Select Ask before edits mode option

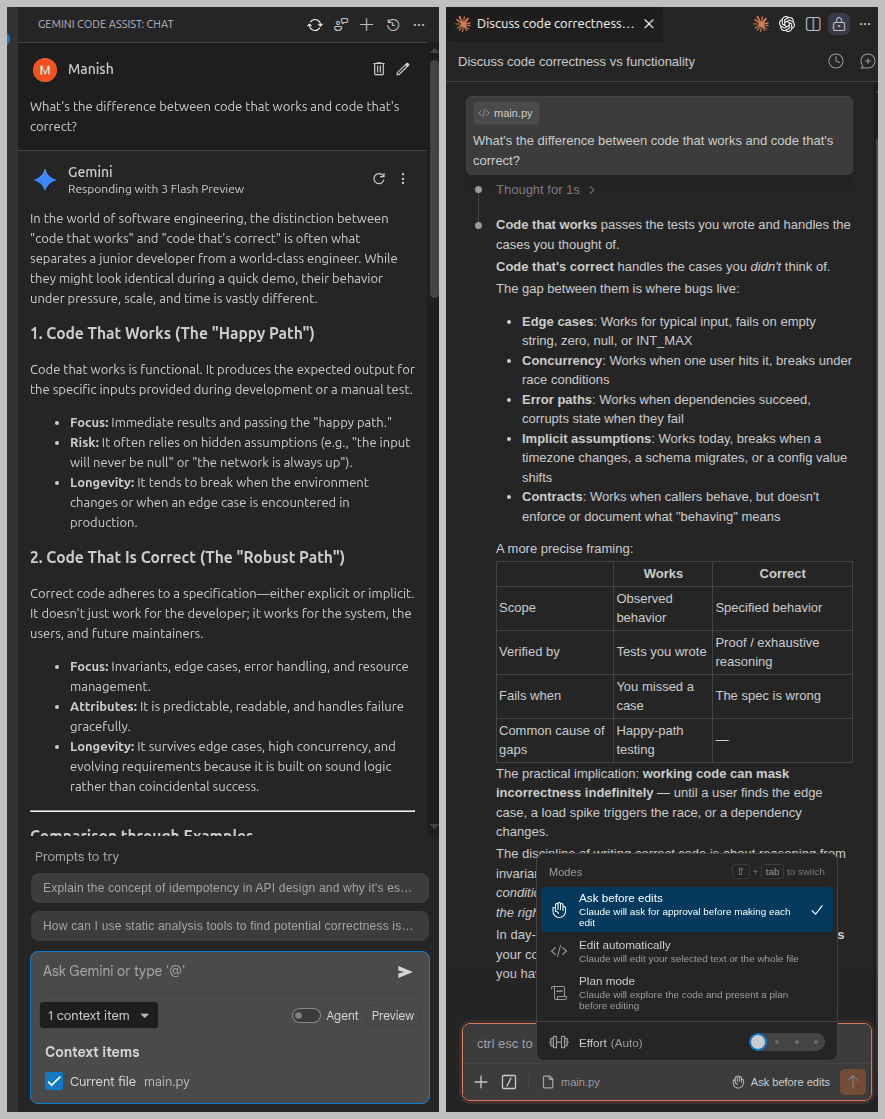(687, 910)
